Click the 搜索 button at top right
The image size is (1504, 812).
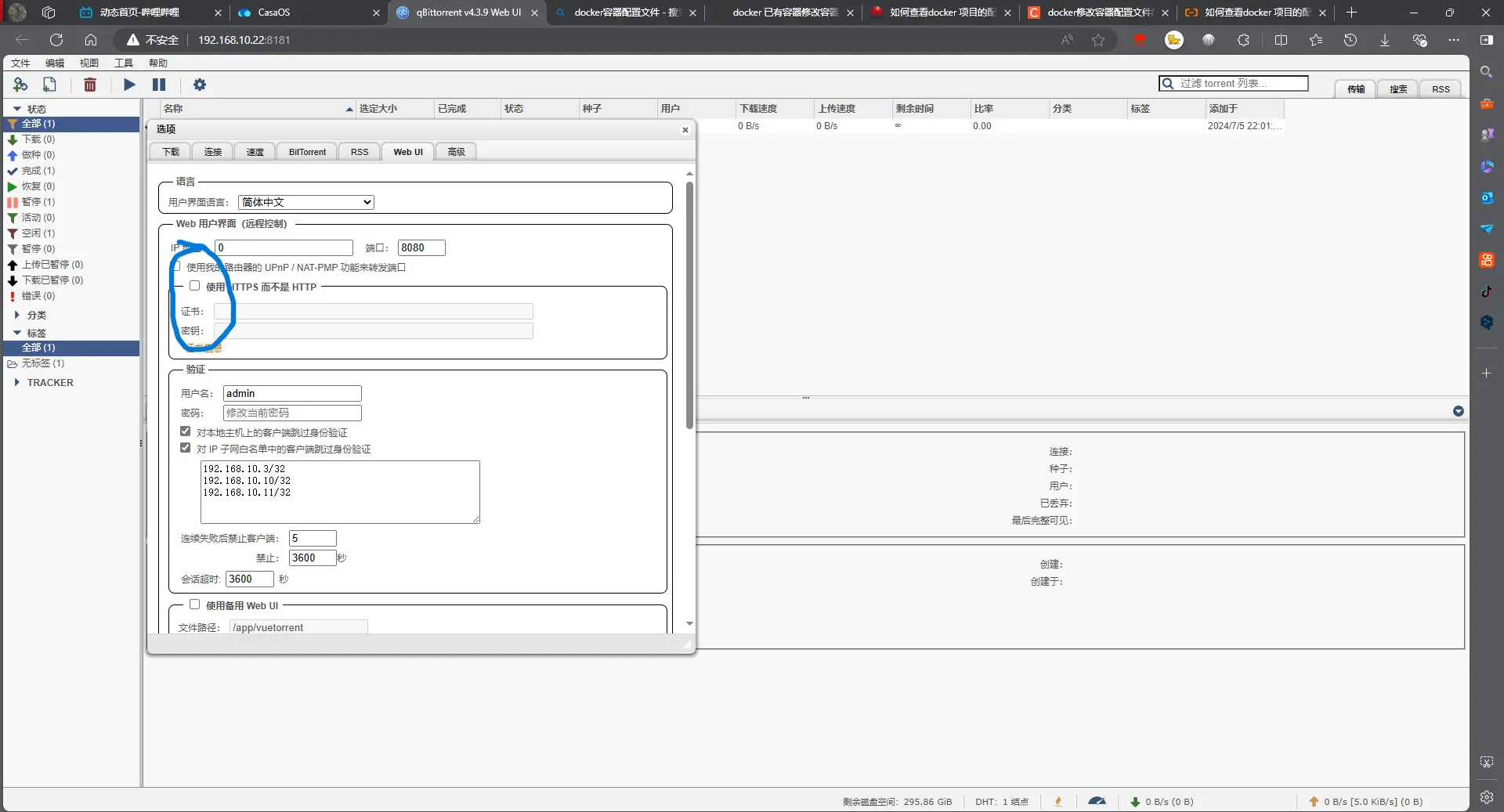point(1398,89)
